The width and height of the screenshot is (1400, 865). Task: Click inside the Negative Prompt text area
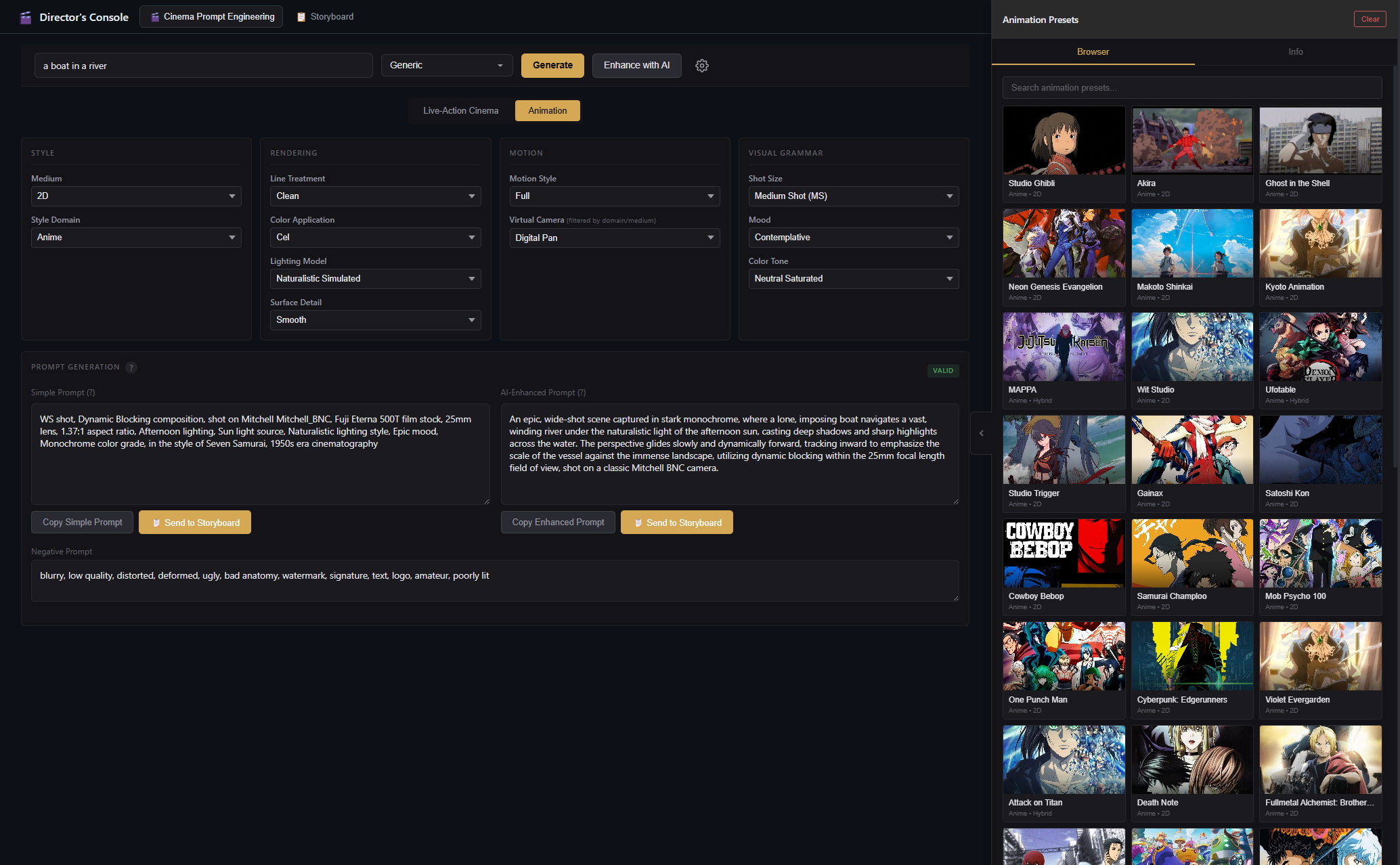pos(495,581)
